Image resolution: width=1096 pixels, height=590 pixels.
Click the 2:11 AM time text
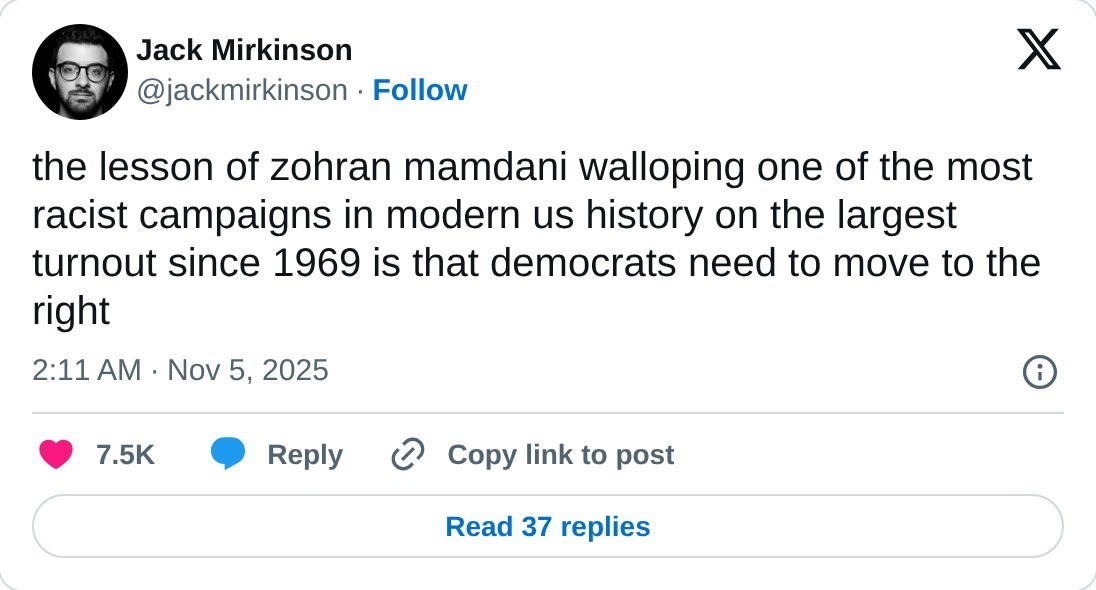[x=86, y=371]
